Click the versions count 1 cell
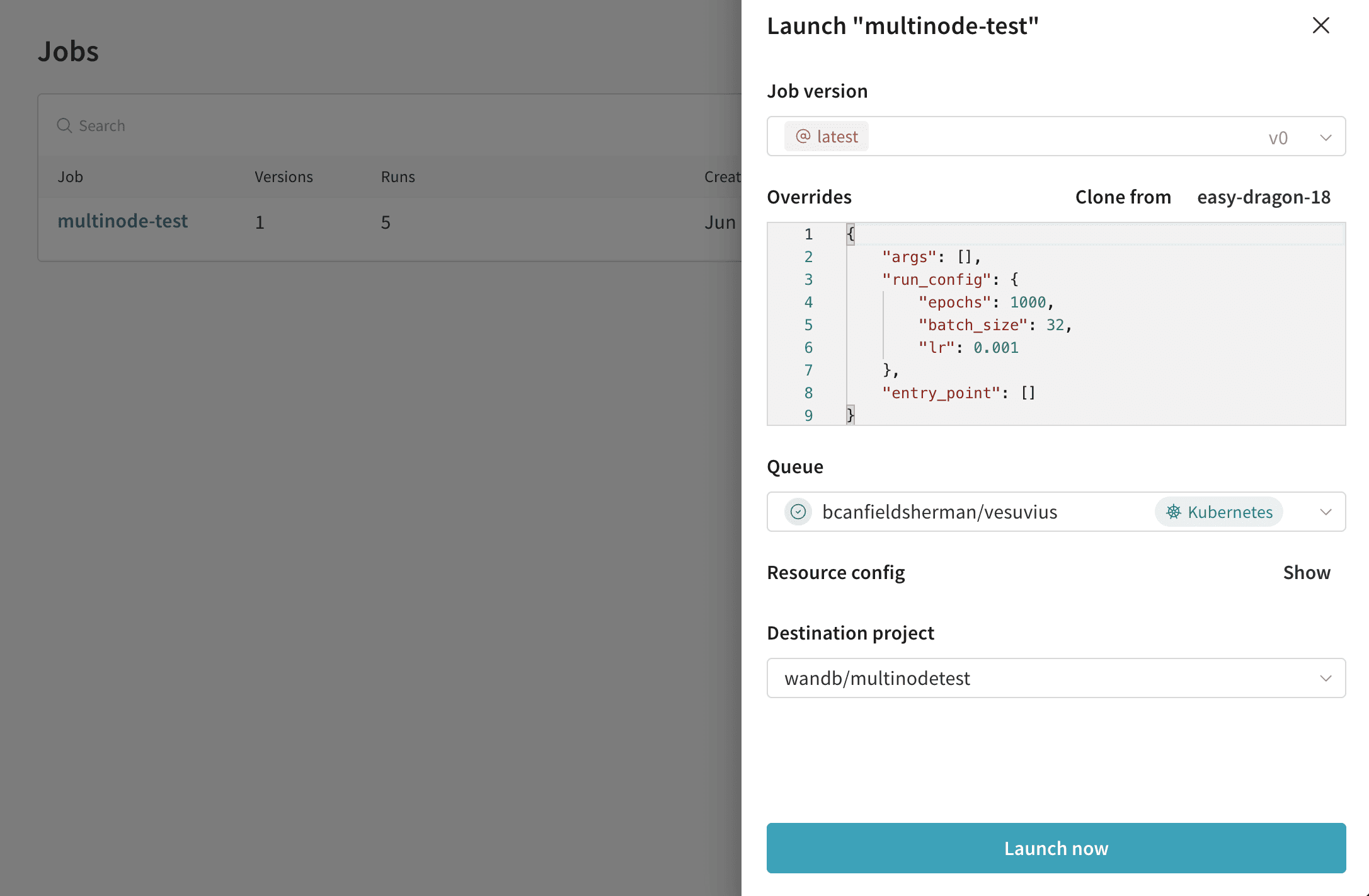This screenshot has width=1369, height=896. 260,222
